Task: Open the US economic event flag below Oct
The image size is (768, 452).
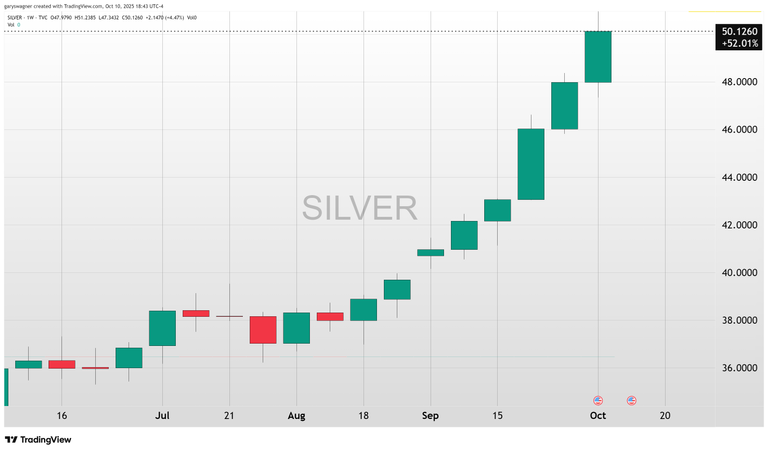Action: tap(598, 400)
